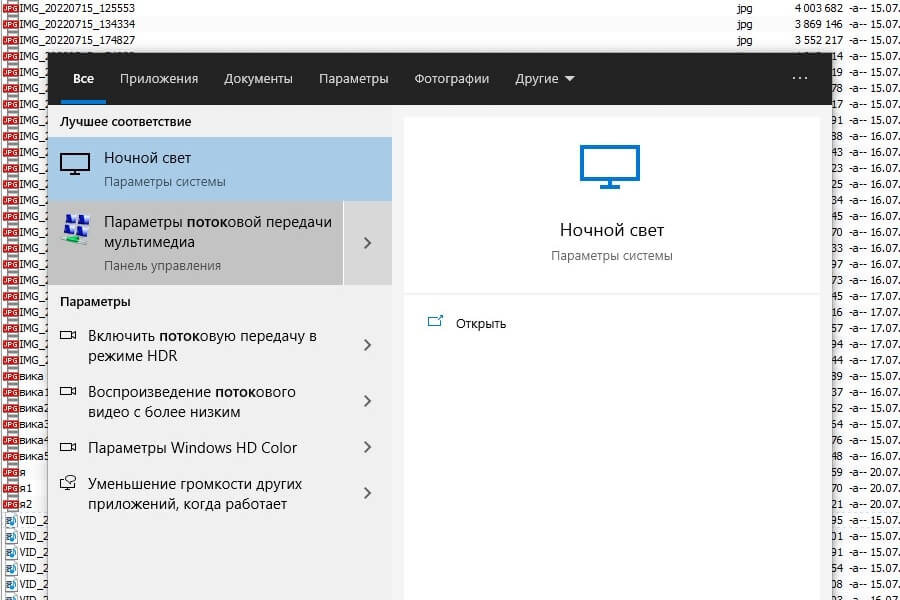Image resolution: width=900 pixels, height=600 pixels.
Task: Select the Фотографии filter tab
Action: [x=452, y=79]
